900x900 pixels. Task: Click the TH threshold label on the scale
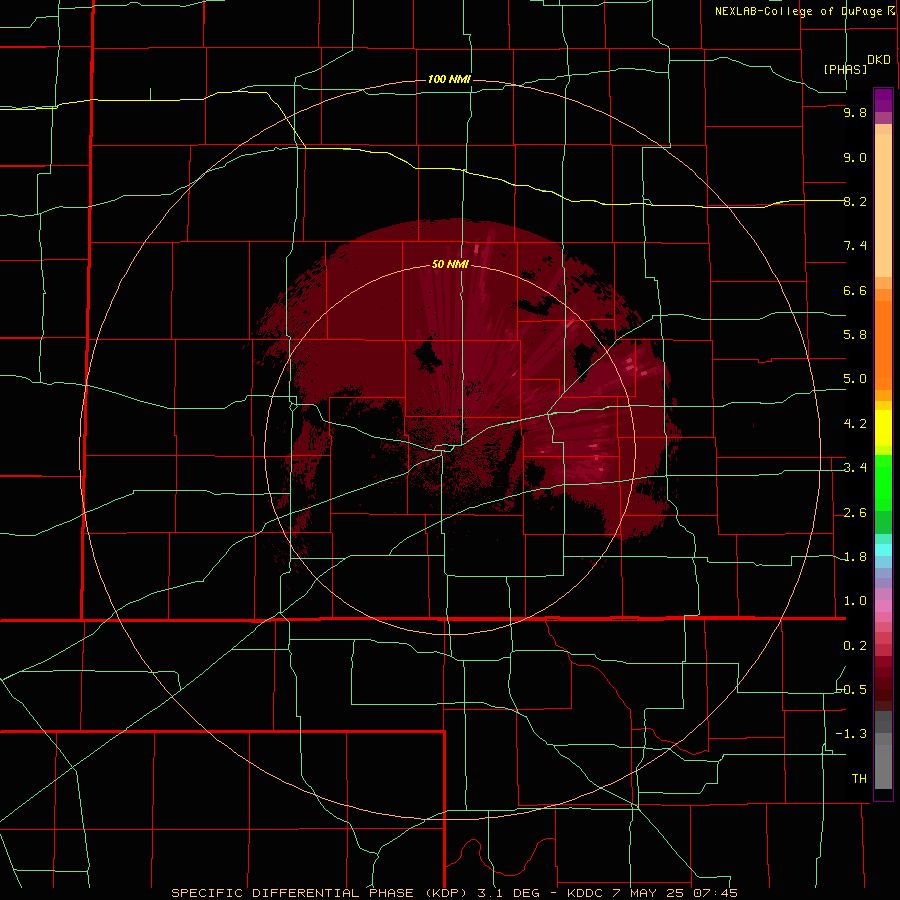(859, 778)
